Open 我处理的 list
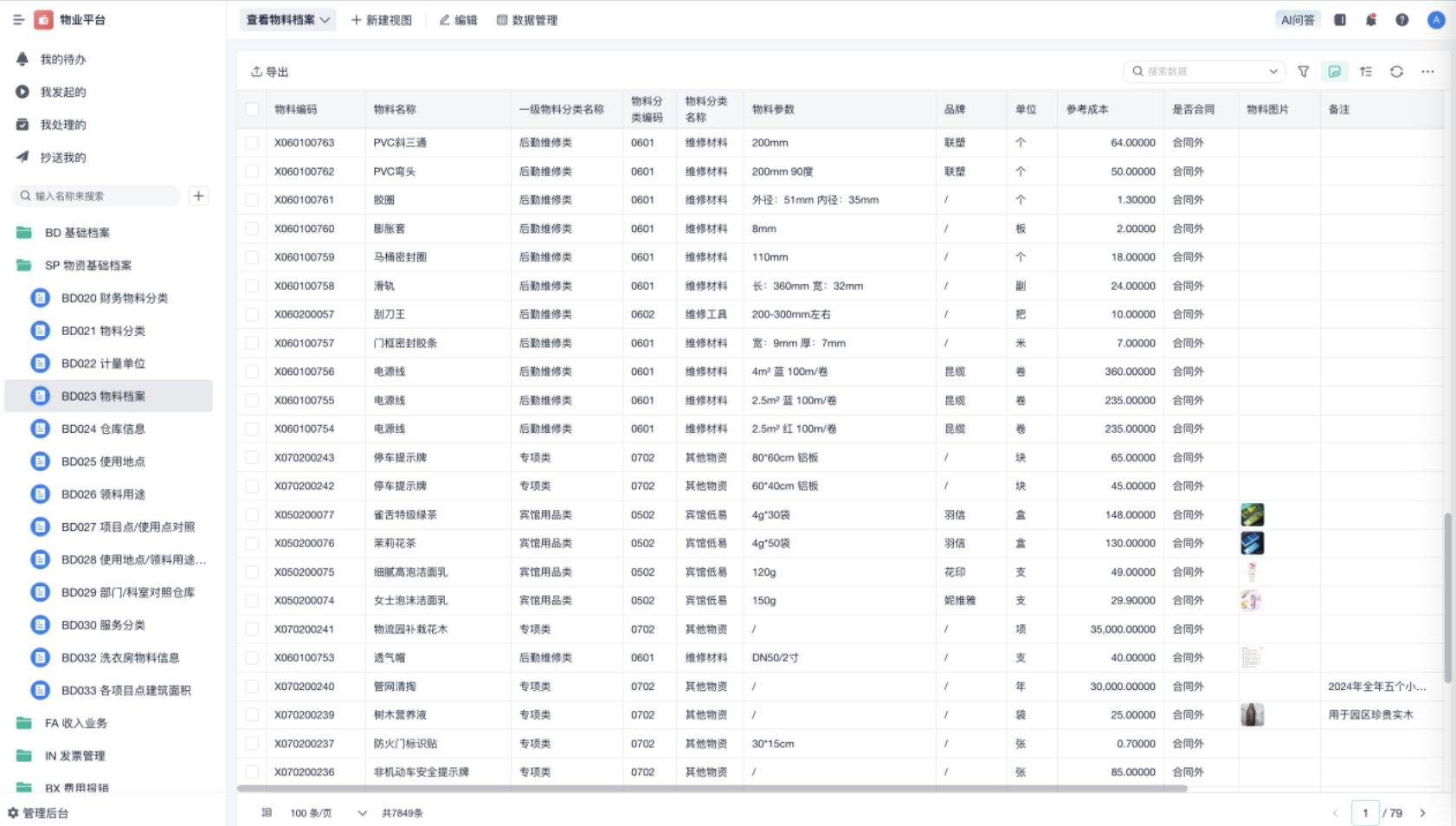 (x=63, y=125)
